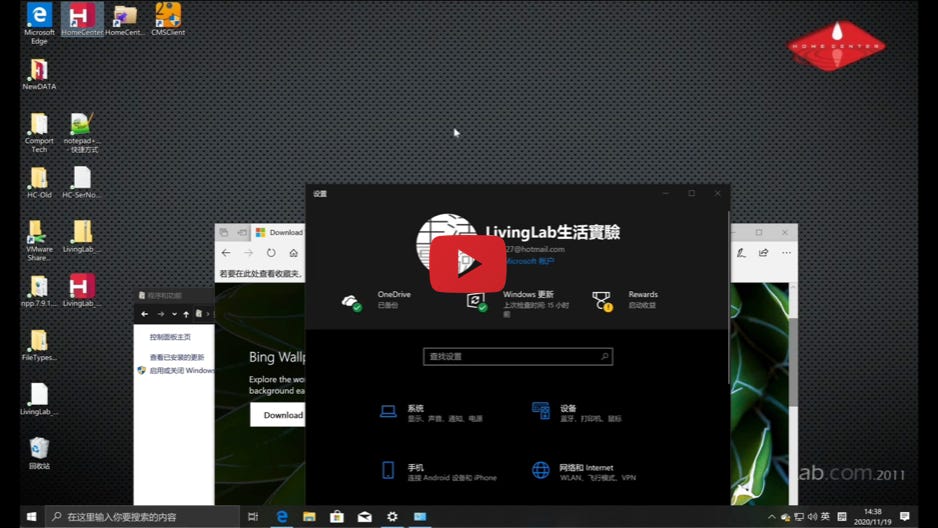Viewport: 938px width, 528px height.
Task: Open Rewards in Settings header
Action: click(625, 300)
